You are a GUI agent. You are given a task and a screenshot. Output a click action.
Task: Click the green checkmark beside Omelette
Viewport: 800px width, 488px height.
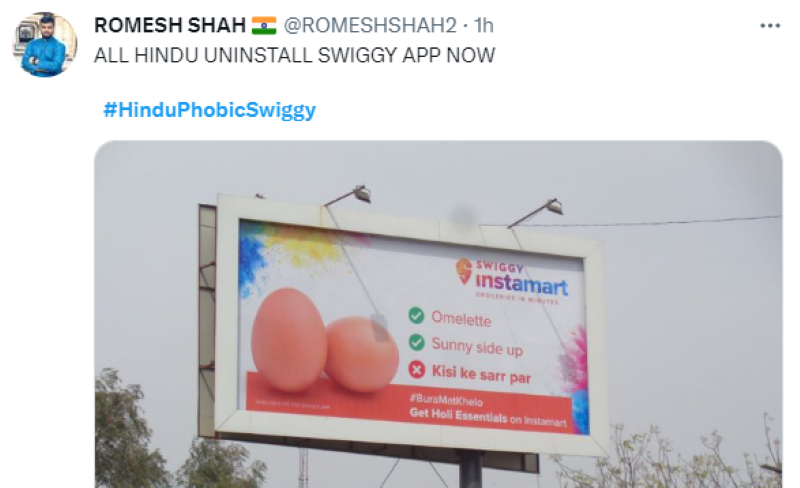[x=416, y=315]
